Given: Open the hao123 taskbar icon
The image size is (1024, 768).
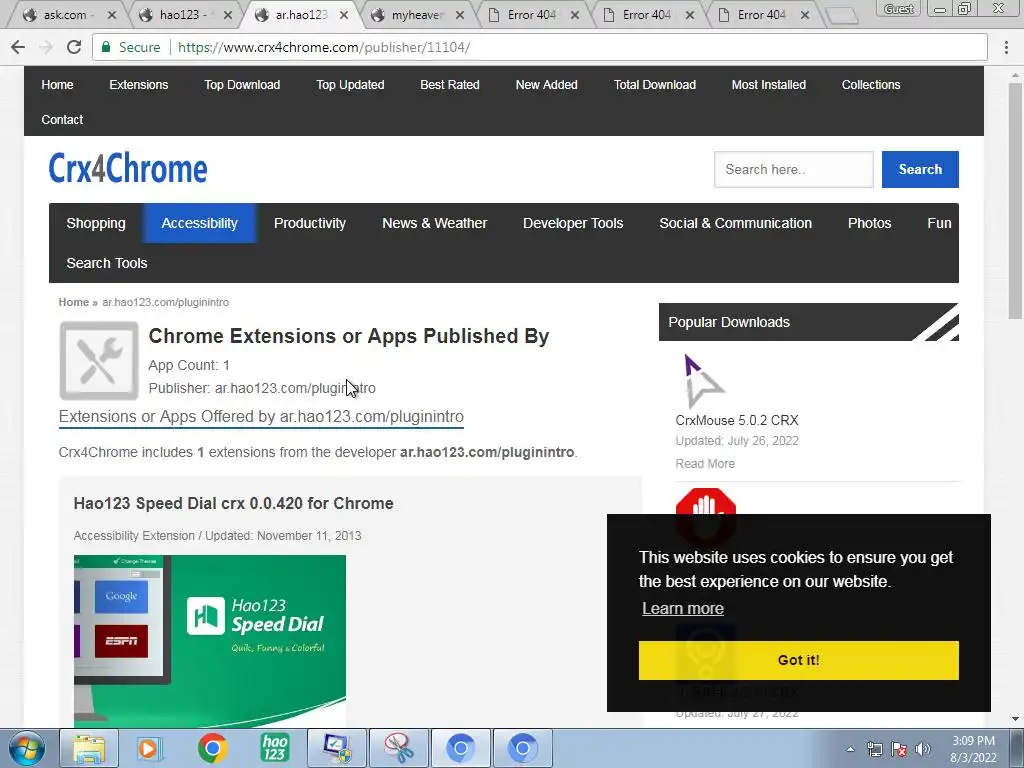Looking at the screenshot, I should coord(274,748).
